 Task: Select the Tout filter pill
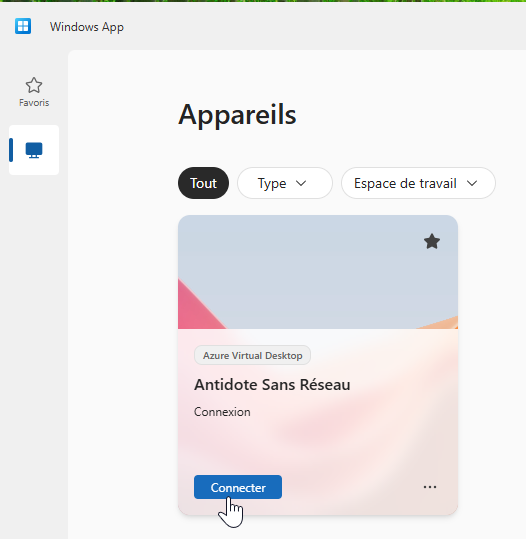203,183
